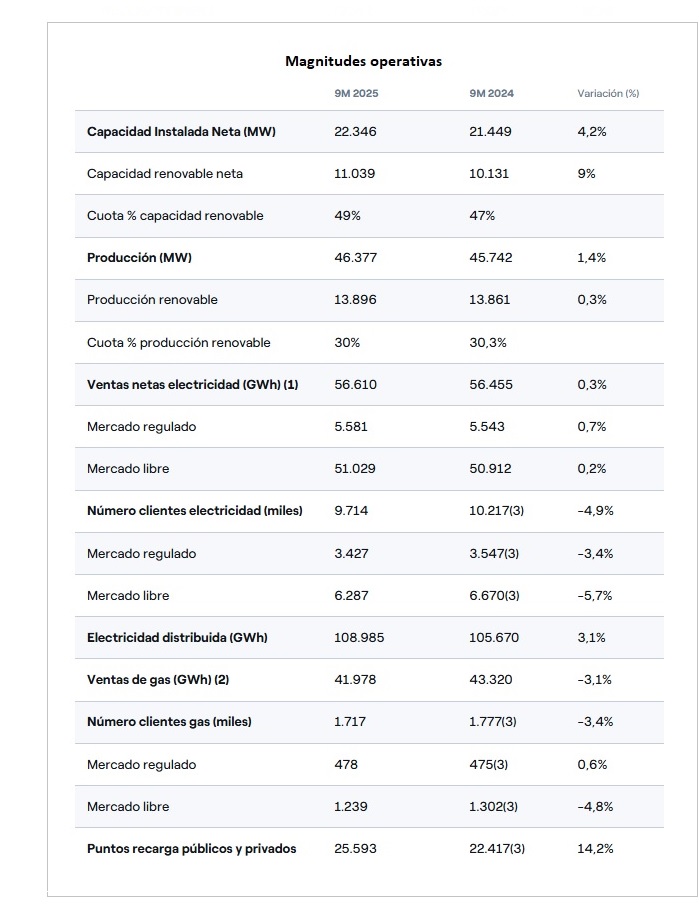Click the 'Producción renovable' row label
699x906 pixels.
point(152,300)
